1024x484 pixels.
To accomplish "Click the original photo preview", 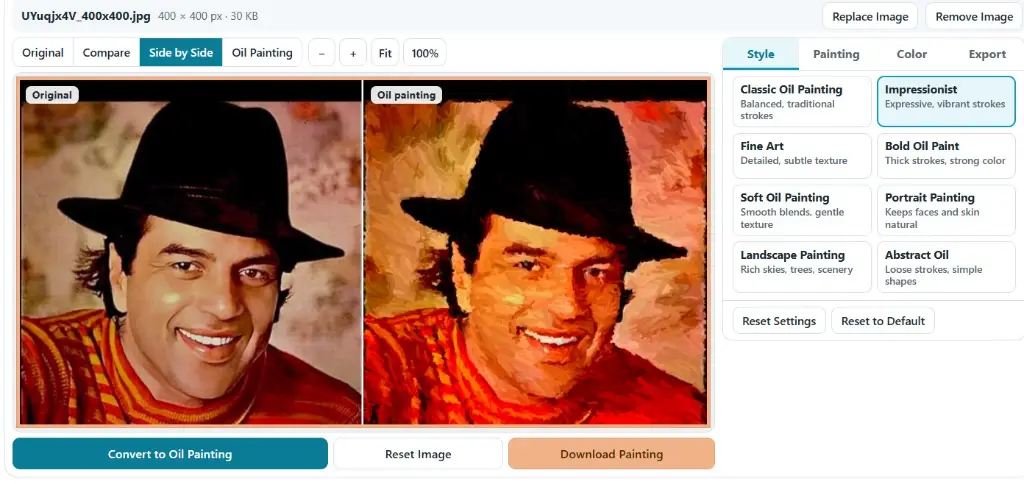I will [x=191, y=252].
